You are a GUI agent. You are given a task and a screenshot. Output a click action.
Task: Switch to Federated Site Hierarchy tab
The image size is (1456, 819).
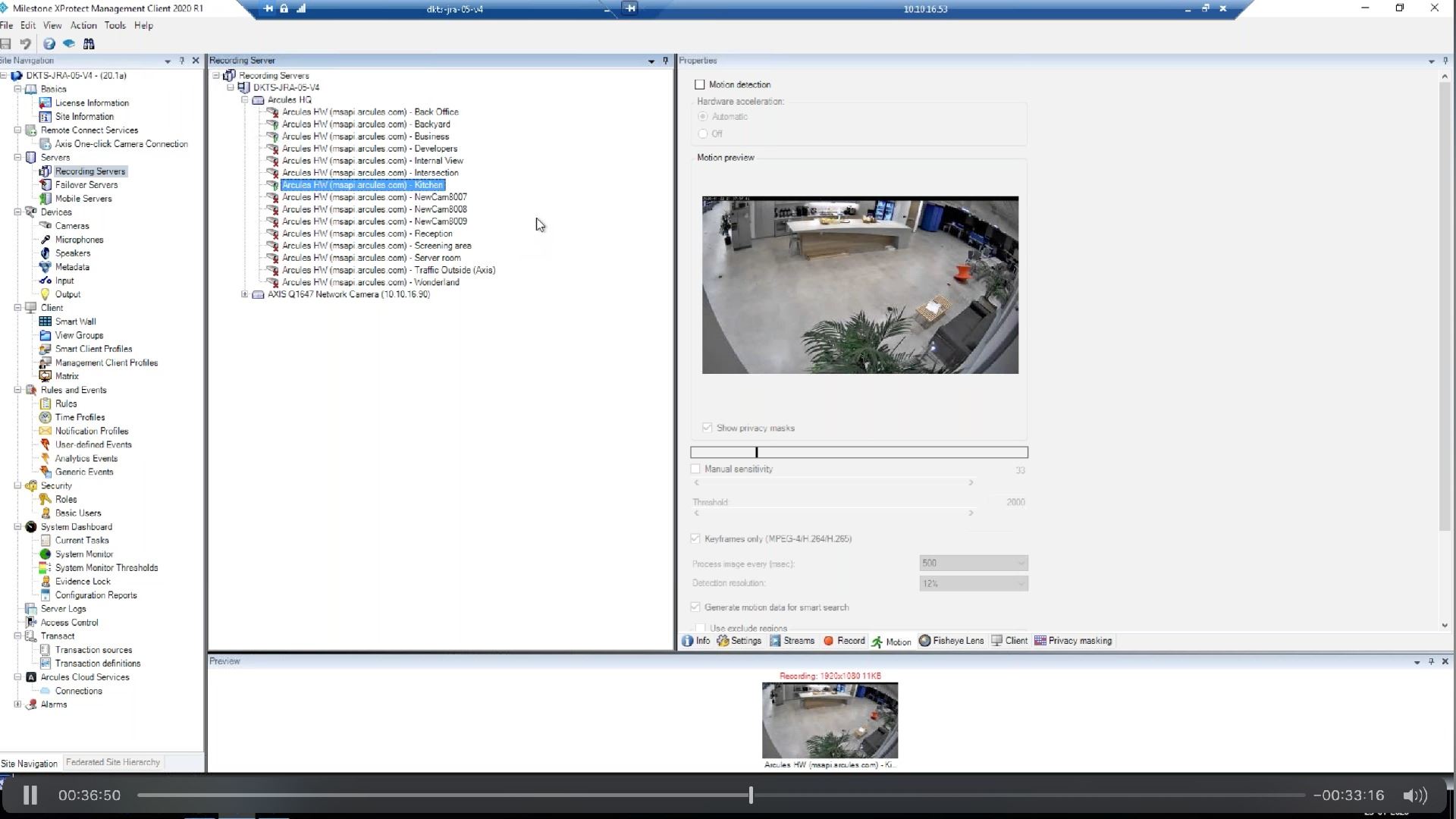(x=113, y=763)
